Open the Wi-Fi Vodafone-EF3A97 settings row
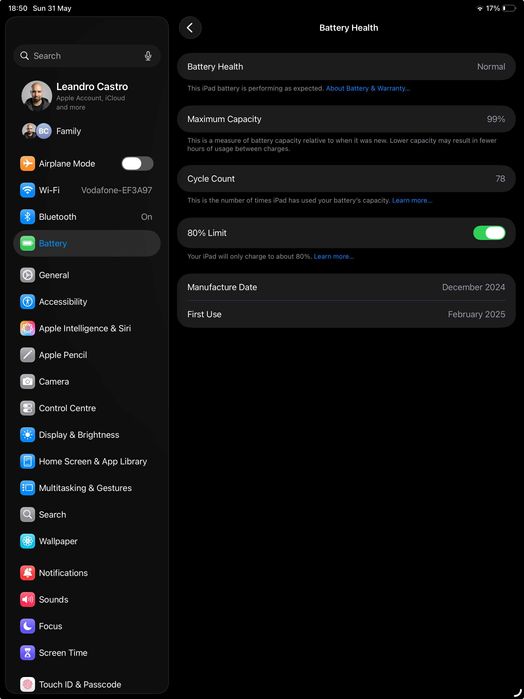 (x=87, y=190)
